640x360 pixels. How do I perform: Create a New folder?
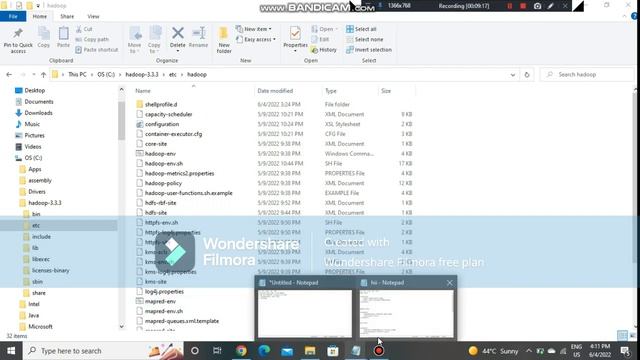224,40
